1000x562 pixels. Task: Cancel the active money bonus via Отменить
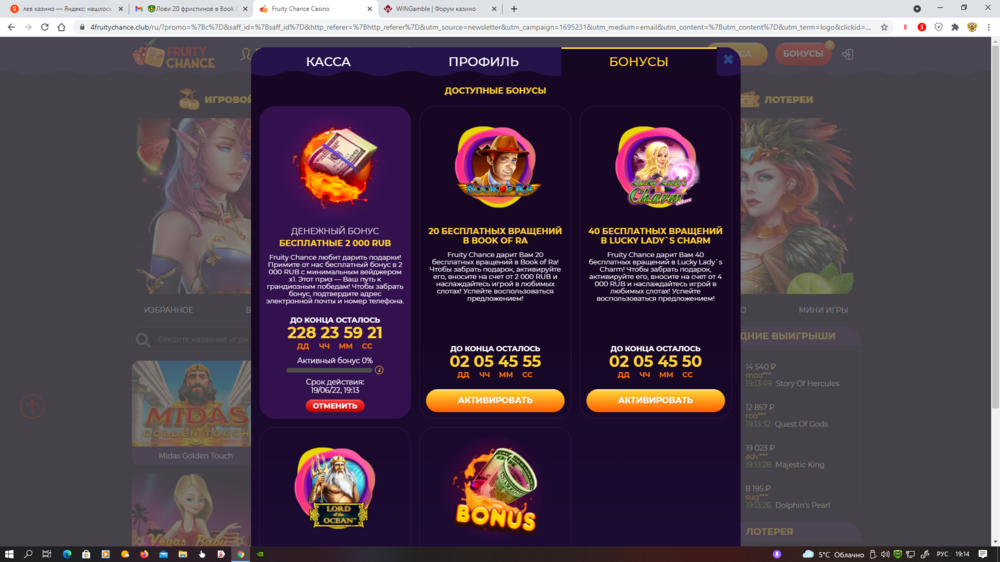pos(335,406)
